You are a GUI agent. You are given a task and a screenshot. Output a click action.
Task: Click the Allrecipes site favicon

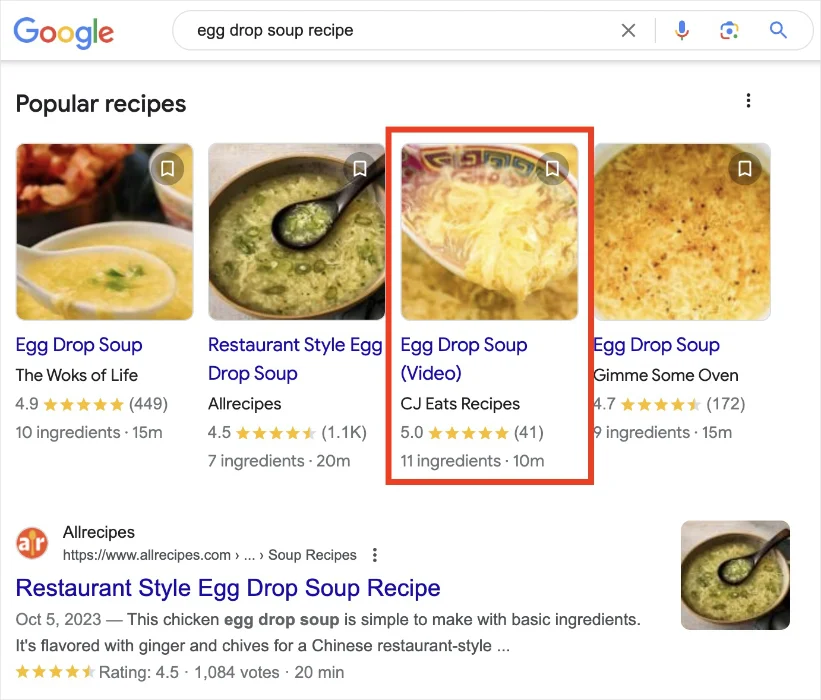click(31, 543)
